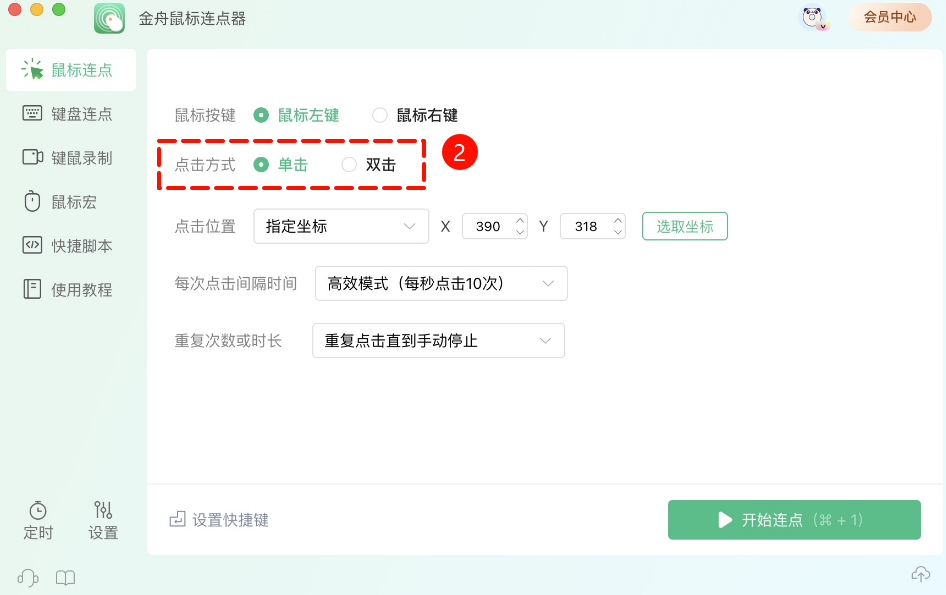
Task: Choose 单击 click mode
Action: (x=261, y=164)
